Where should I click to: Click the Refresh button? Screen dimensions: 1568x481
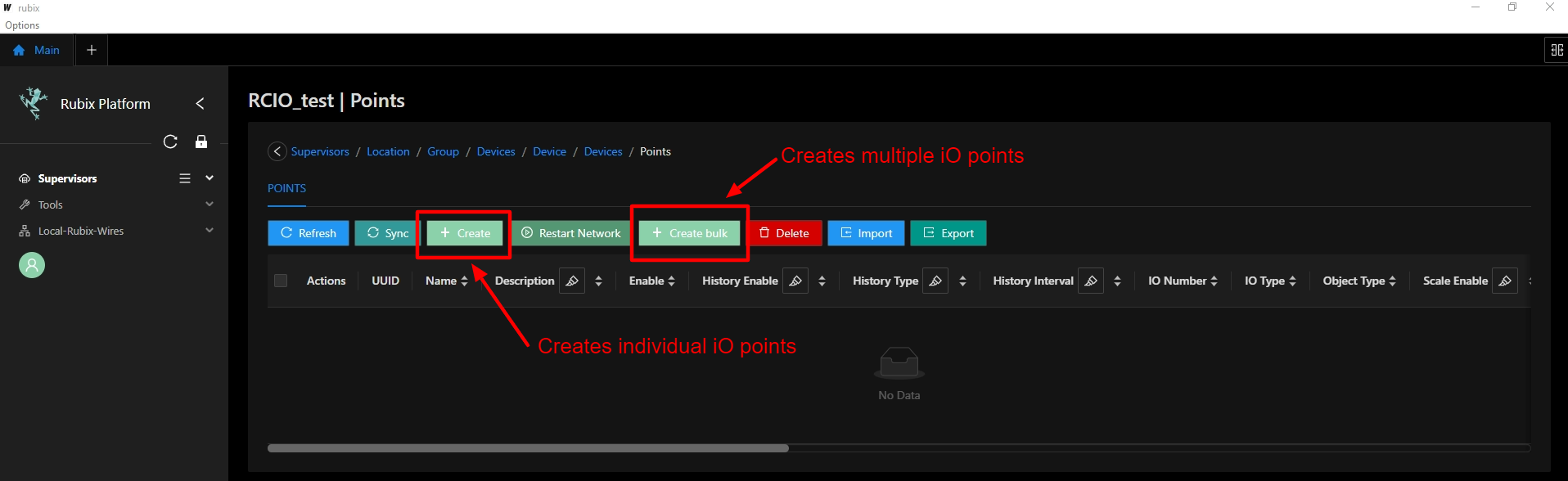309,233
